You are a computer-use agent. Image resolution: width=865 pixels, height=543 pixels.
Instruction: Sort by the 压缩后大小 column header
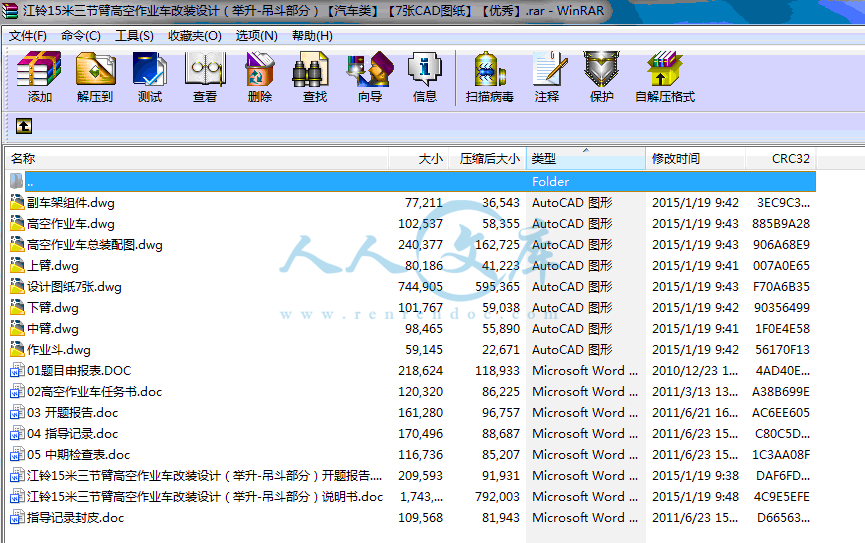pos(488,159)
